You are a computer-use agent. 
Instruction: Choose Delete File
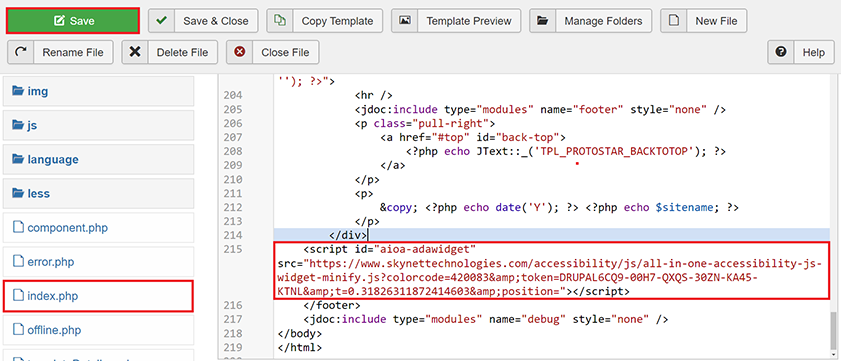coord(169,52)
